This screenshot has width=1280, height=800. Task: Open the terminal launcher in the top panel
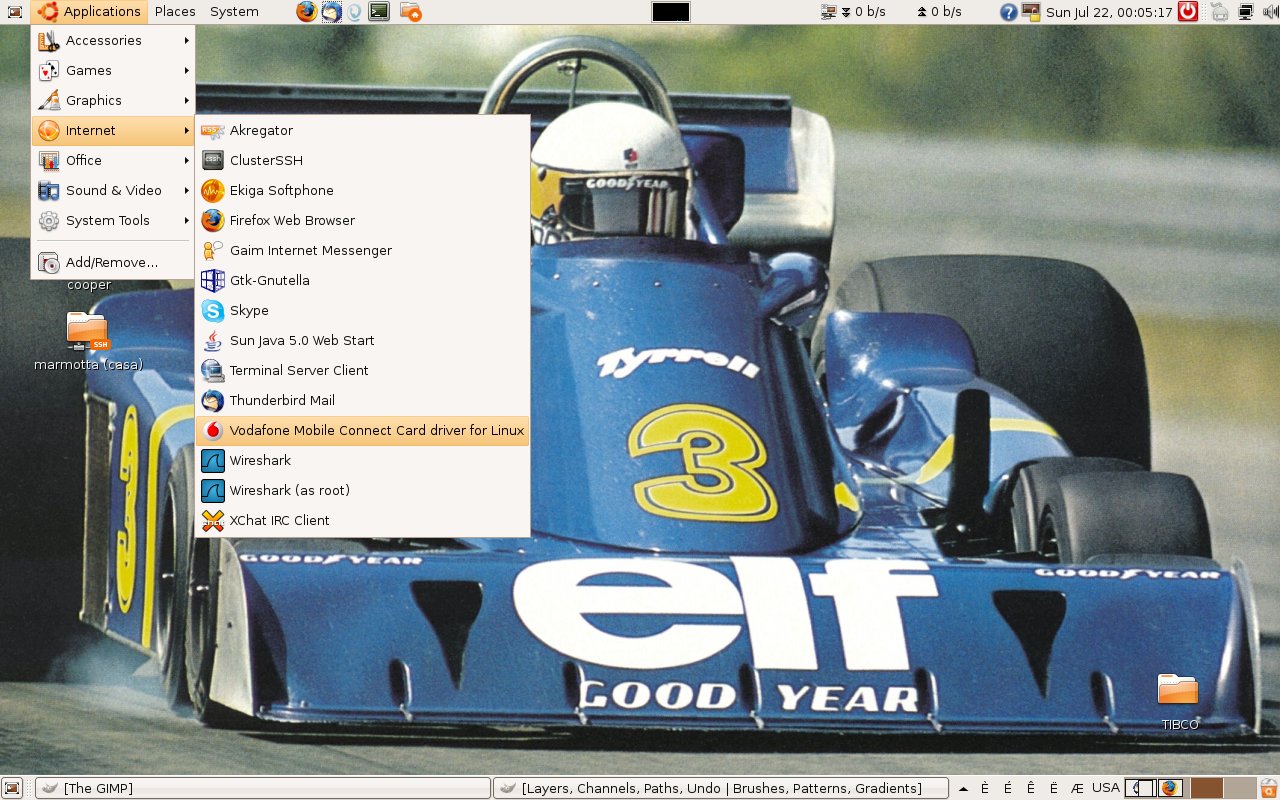pyautogui.click(x=379, y=12)
